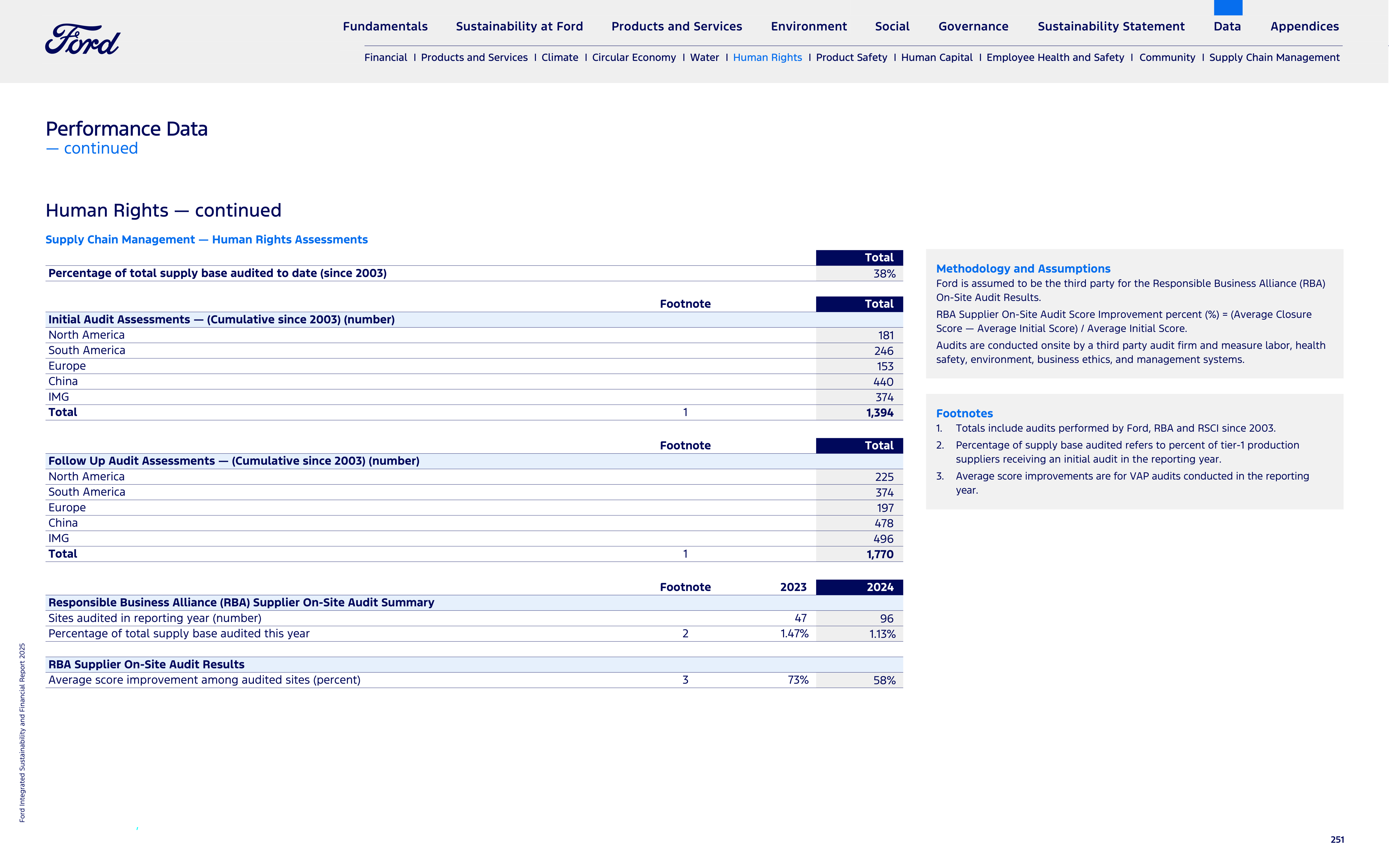Select Initial Audit value 181 for North America
Image resolution: width=1389 pixels, height=868 pixels.
(x=885, y=335)
